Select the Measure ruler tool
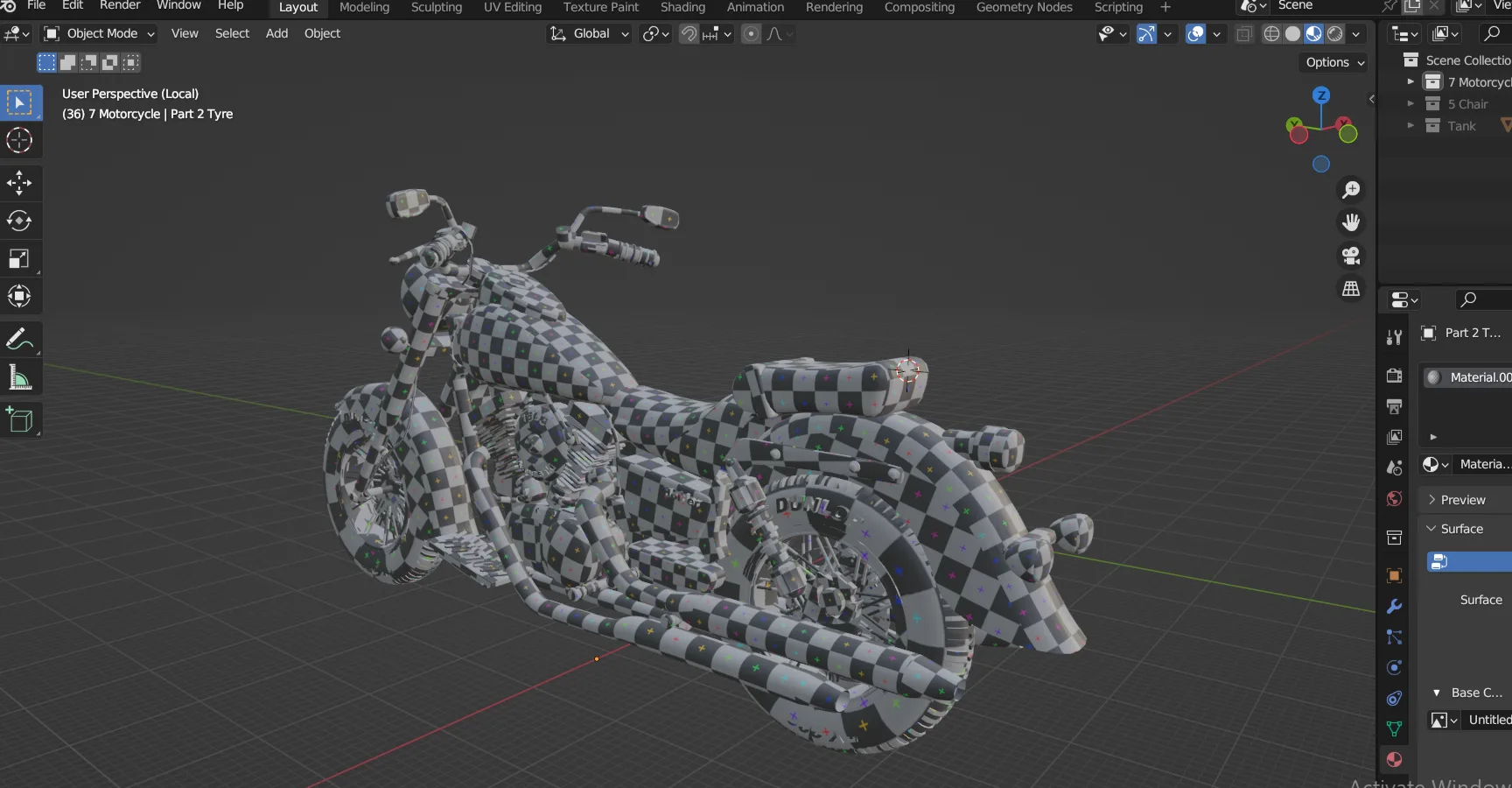This screenshot has width=1512, height=788. [x=19, y=378]
